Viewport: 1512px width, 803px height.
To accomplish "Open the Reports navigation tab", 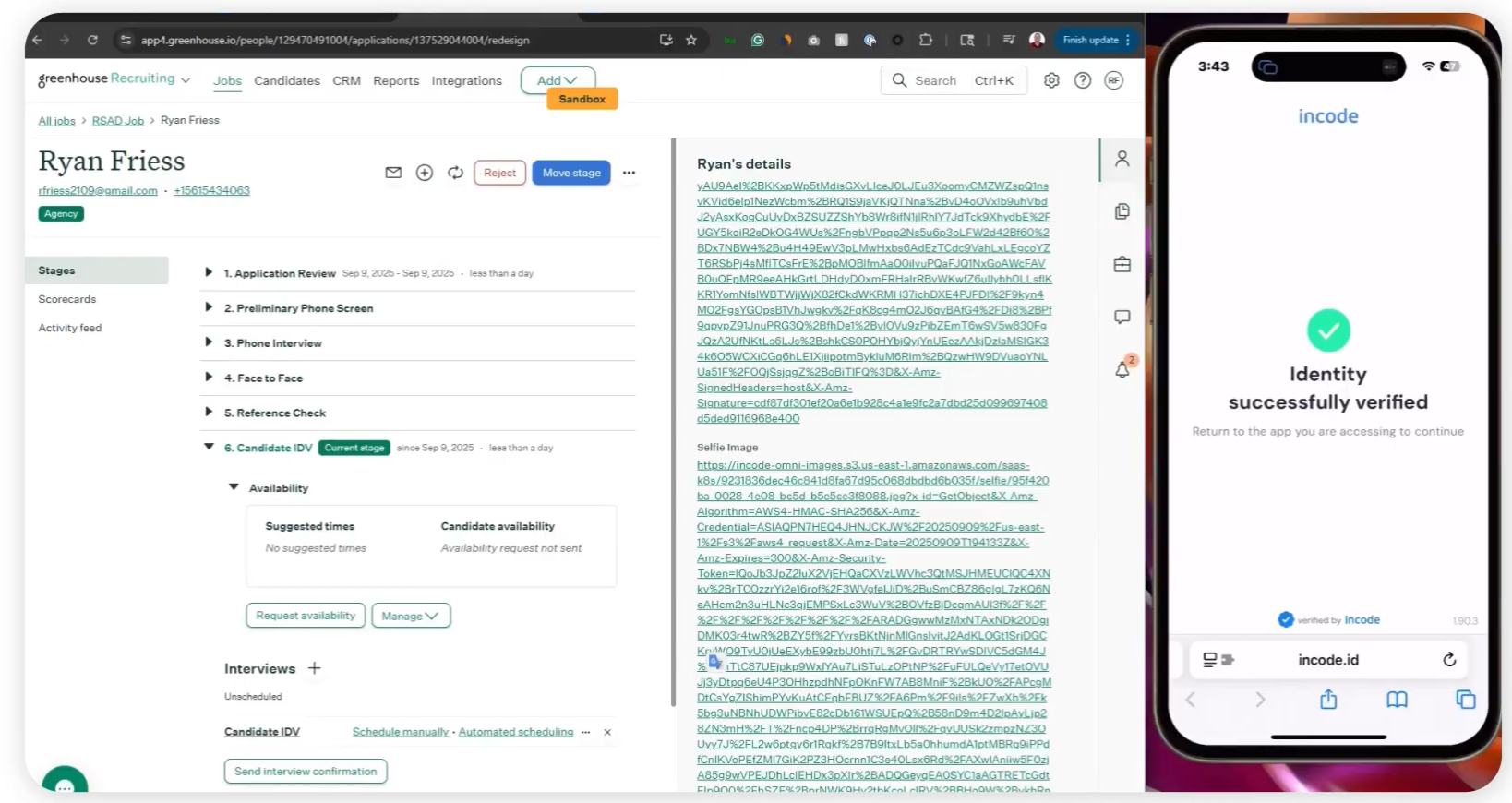I will (x=396, y=80).
